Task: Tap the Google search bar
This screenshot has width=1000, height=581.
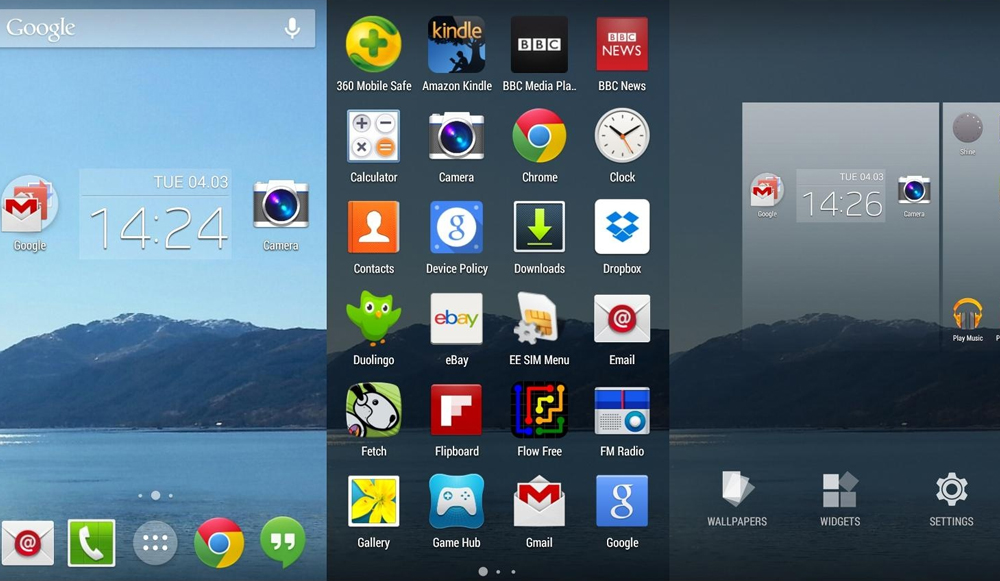Action: [158, 28]
